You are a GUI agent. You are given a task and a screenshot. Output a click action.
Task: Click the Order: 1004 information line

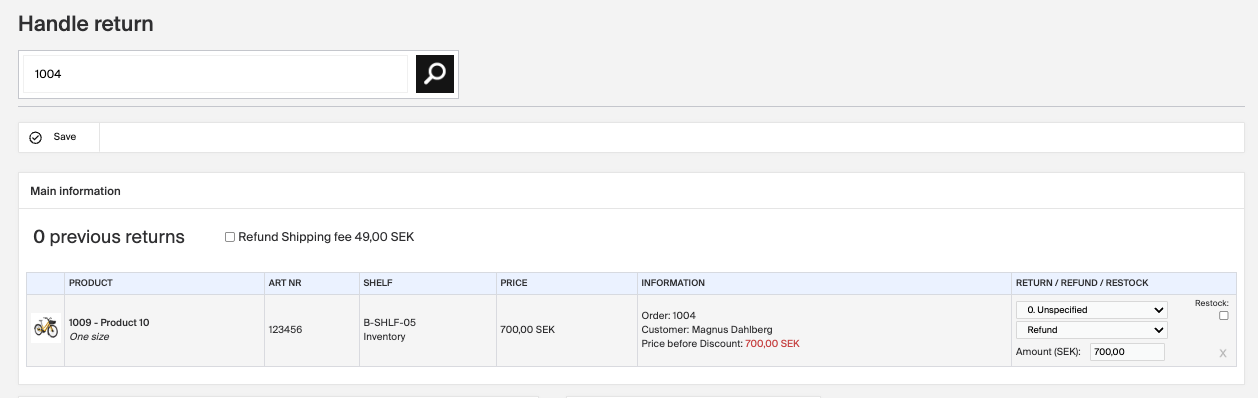[668, 316]
